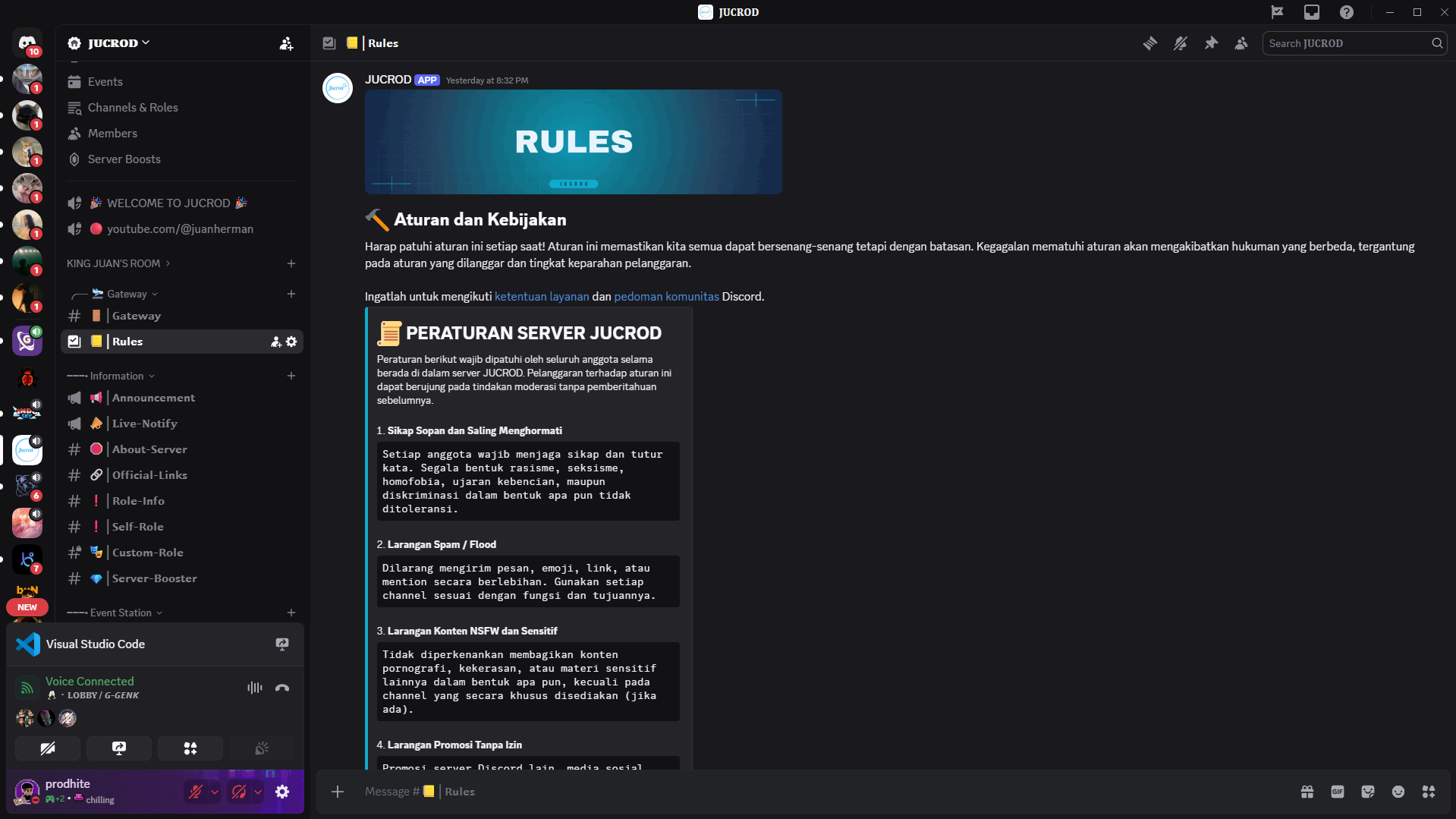Open the Custom-Role channel

point(182,553)
